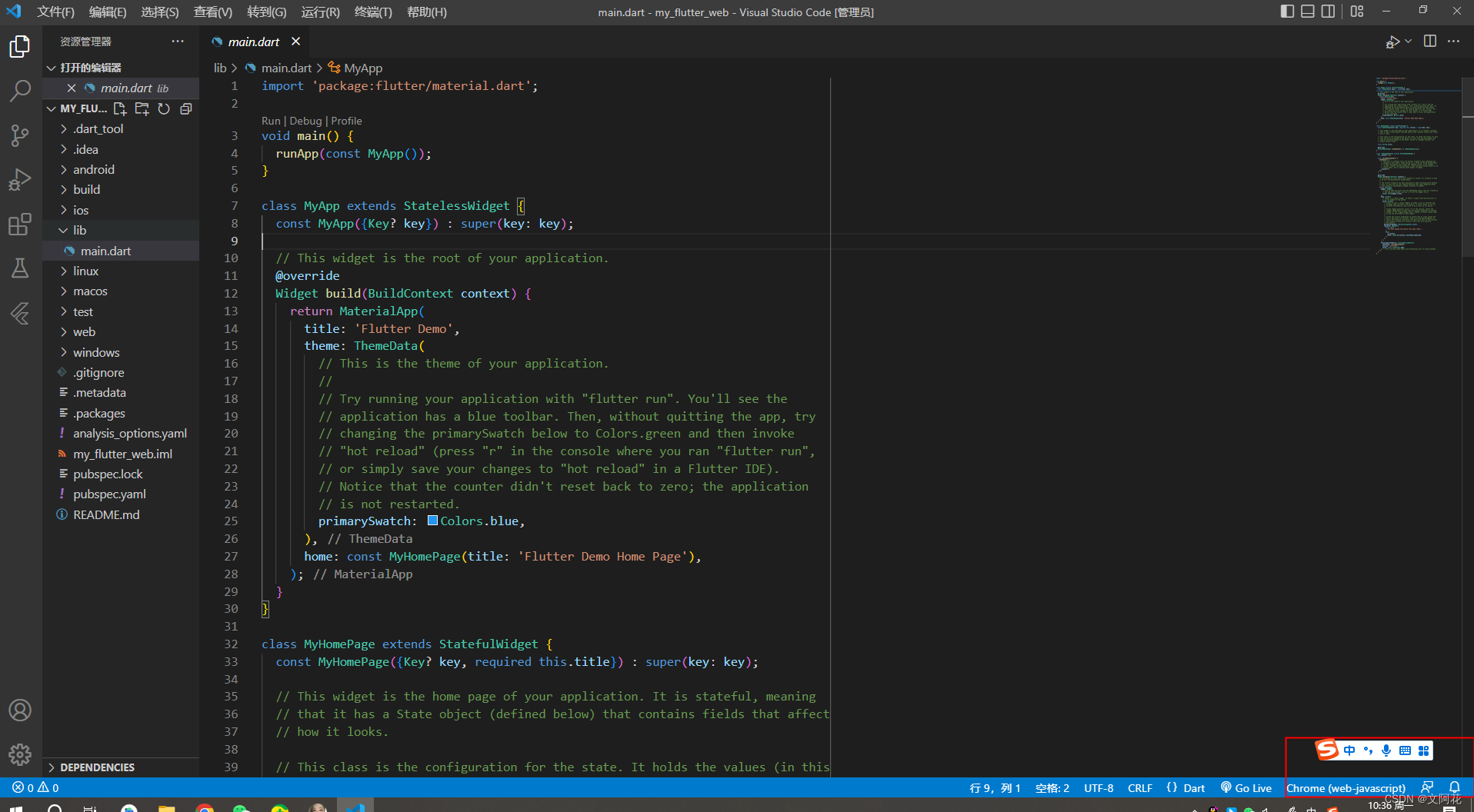Select Chrome (web-javascript) device
Image resolution: width=1474 pixels, height=812 pixels.
(x=1346, y=787)
